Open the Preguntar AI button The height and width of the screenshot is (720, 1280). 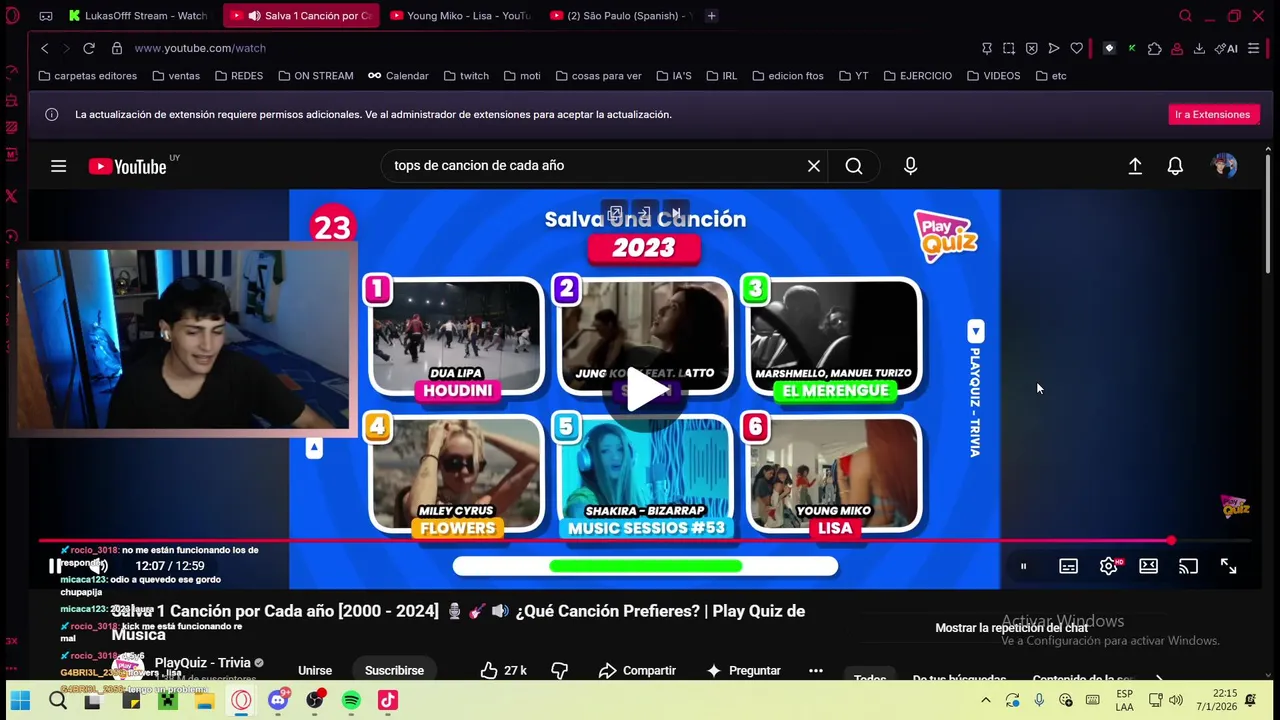click(744, 670)
